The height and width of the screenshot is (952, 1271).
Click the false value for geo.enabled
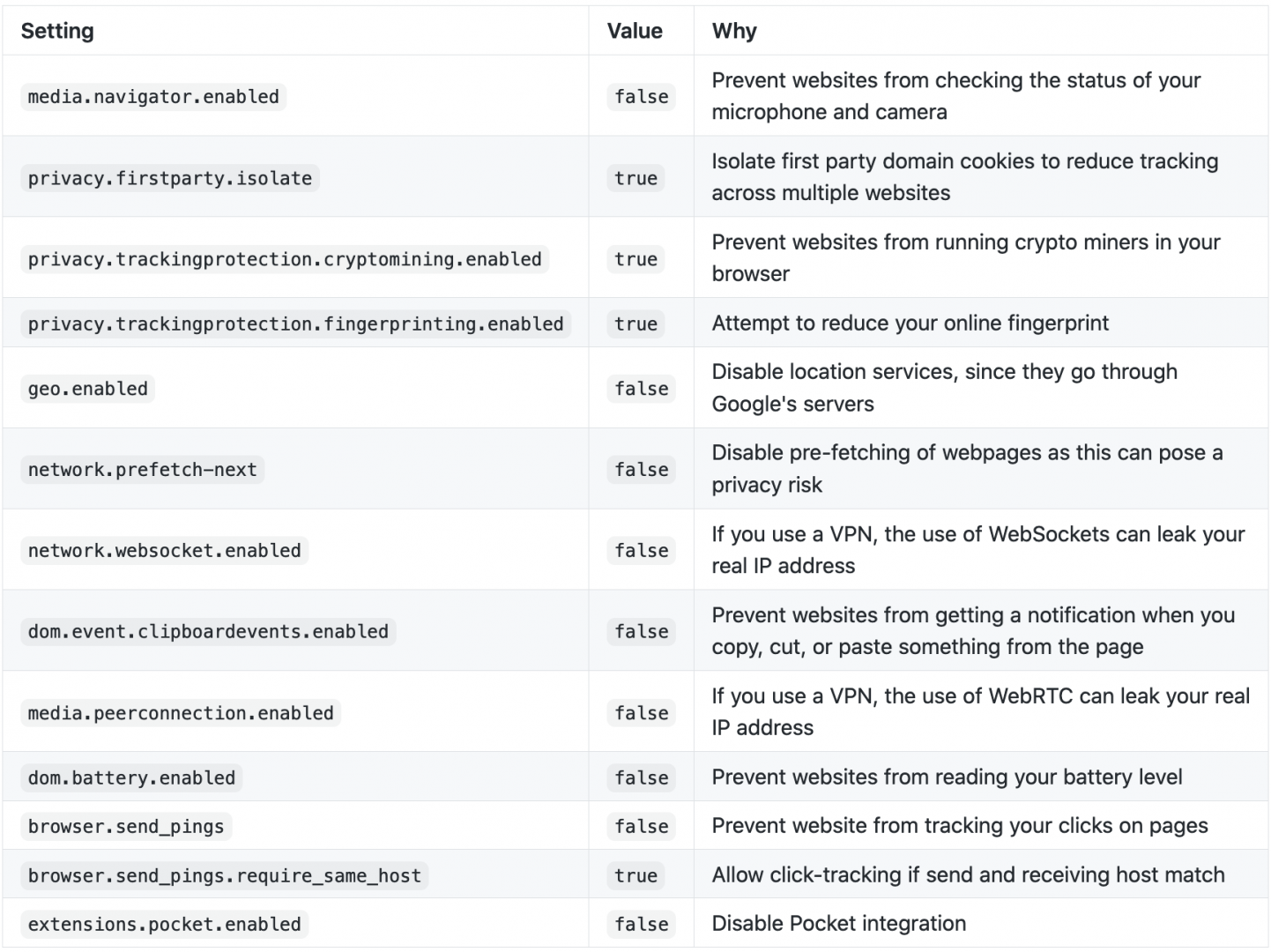(642, 389)
